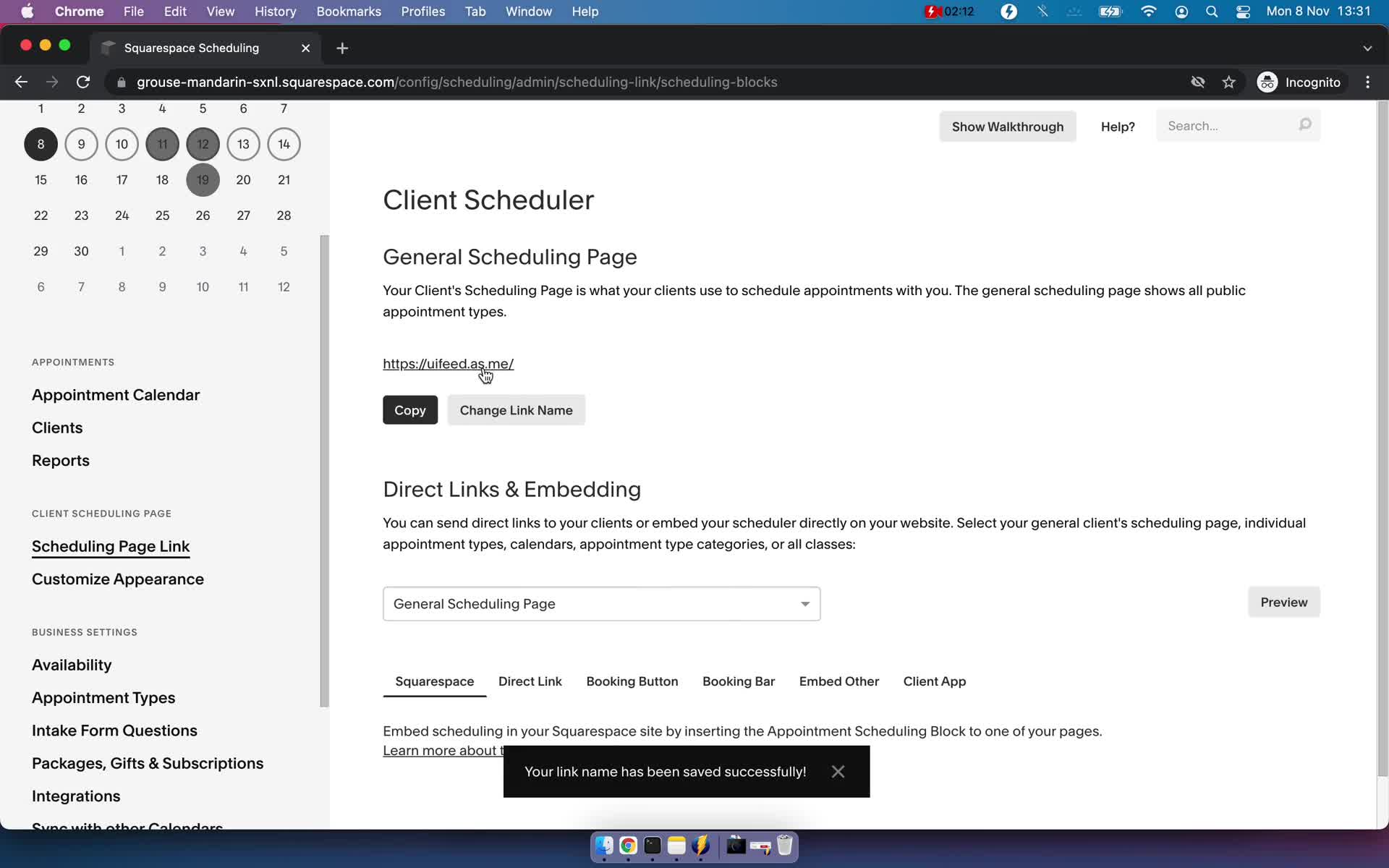Viewport: 1389px width, 868px height.
Task: Close the Squarespace Scheduling tab
Action: tap(305, 48)
